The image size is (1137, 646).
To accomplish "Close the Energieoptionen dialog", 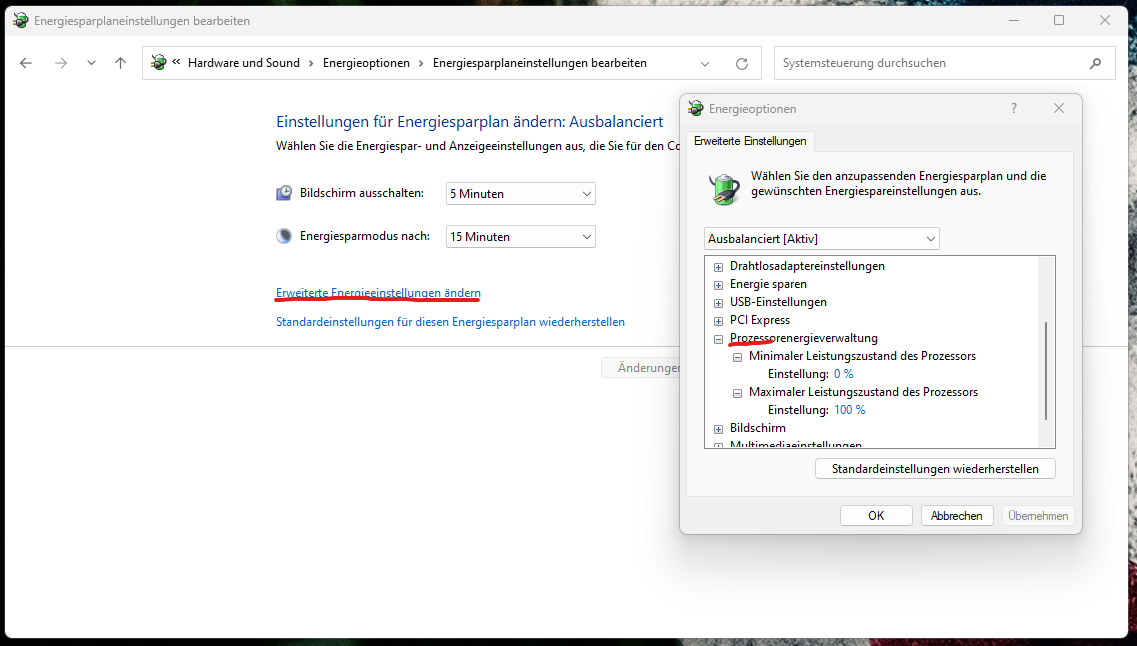I will pyautogui.click(x=1059, y=108).
